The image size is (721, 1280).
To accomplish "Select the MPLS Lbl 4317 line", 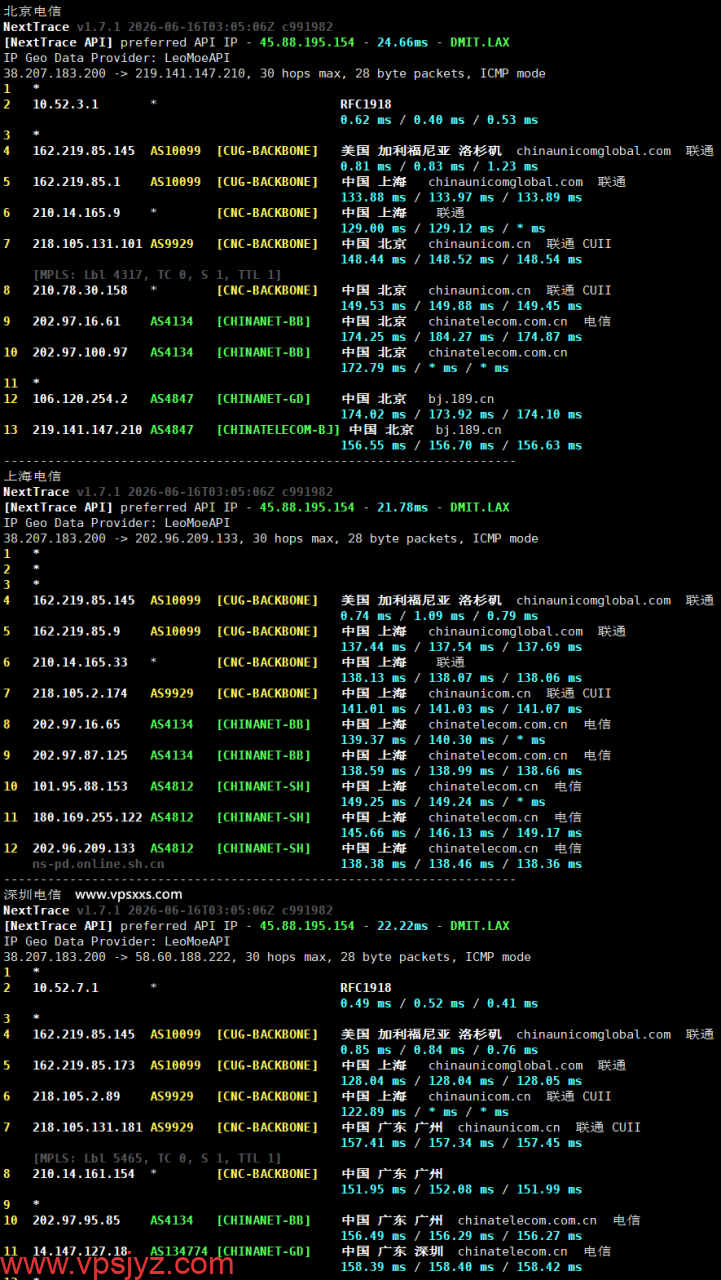I will click(x=157, y=274).
